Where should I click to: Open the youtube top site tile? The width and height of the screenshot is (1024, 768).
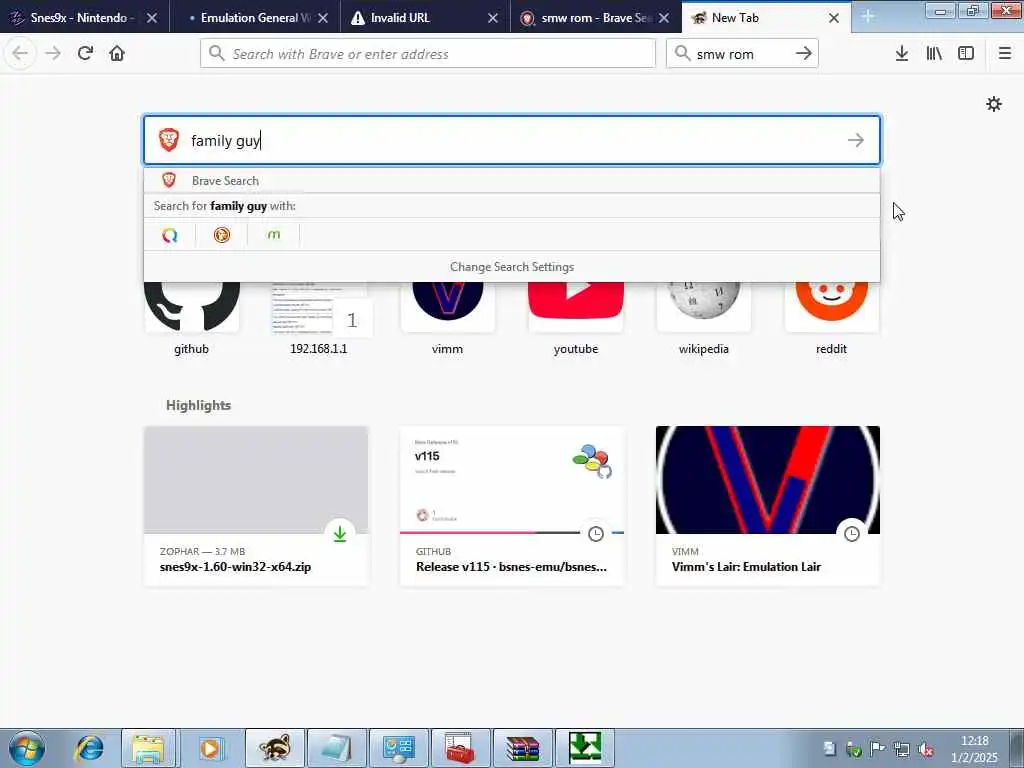[575, 318]
